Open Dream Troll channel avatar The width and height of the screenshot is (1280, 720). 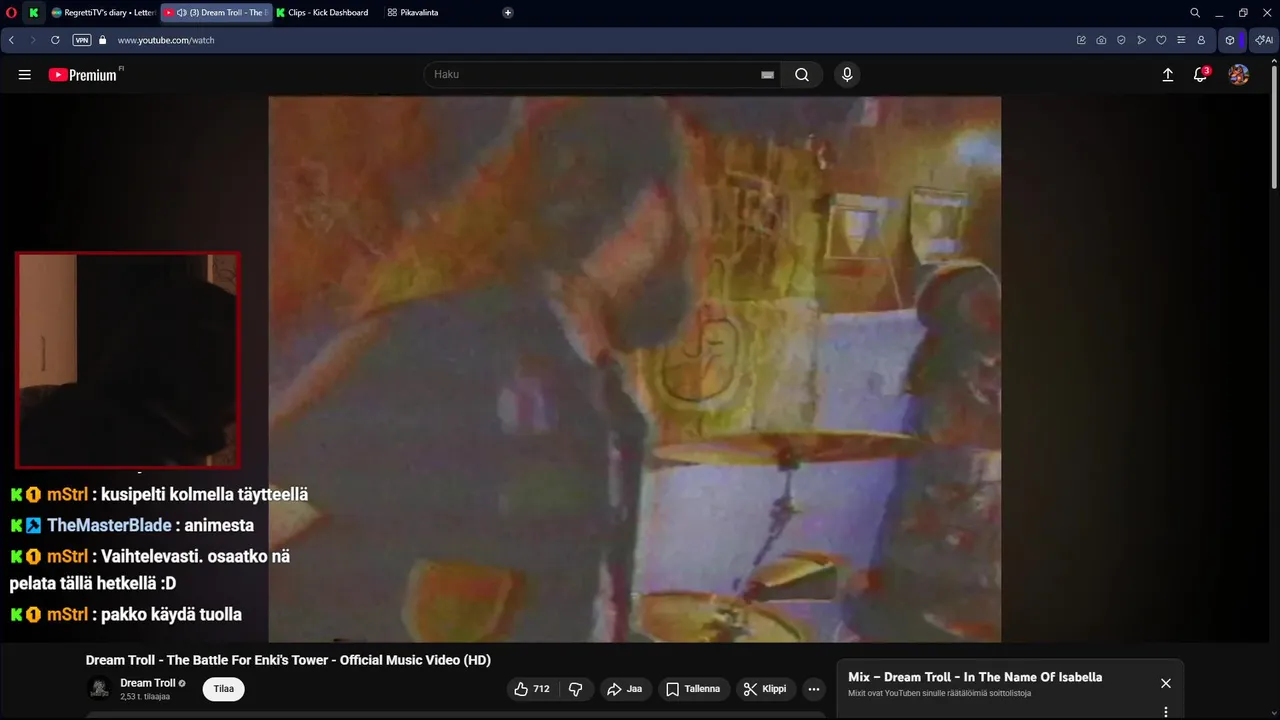pos(99,688)
